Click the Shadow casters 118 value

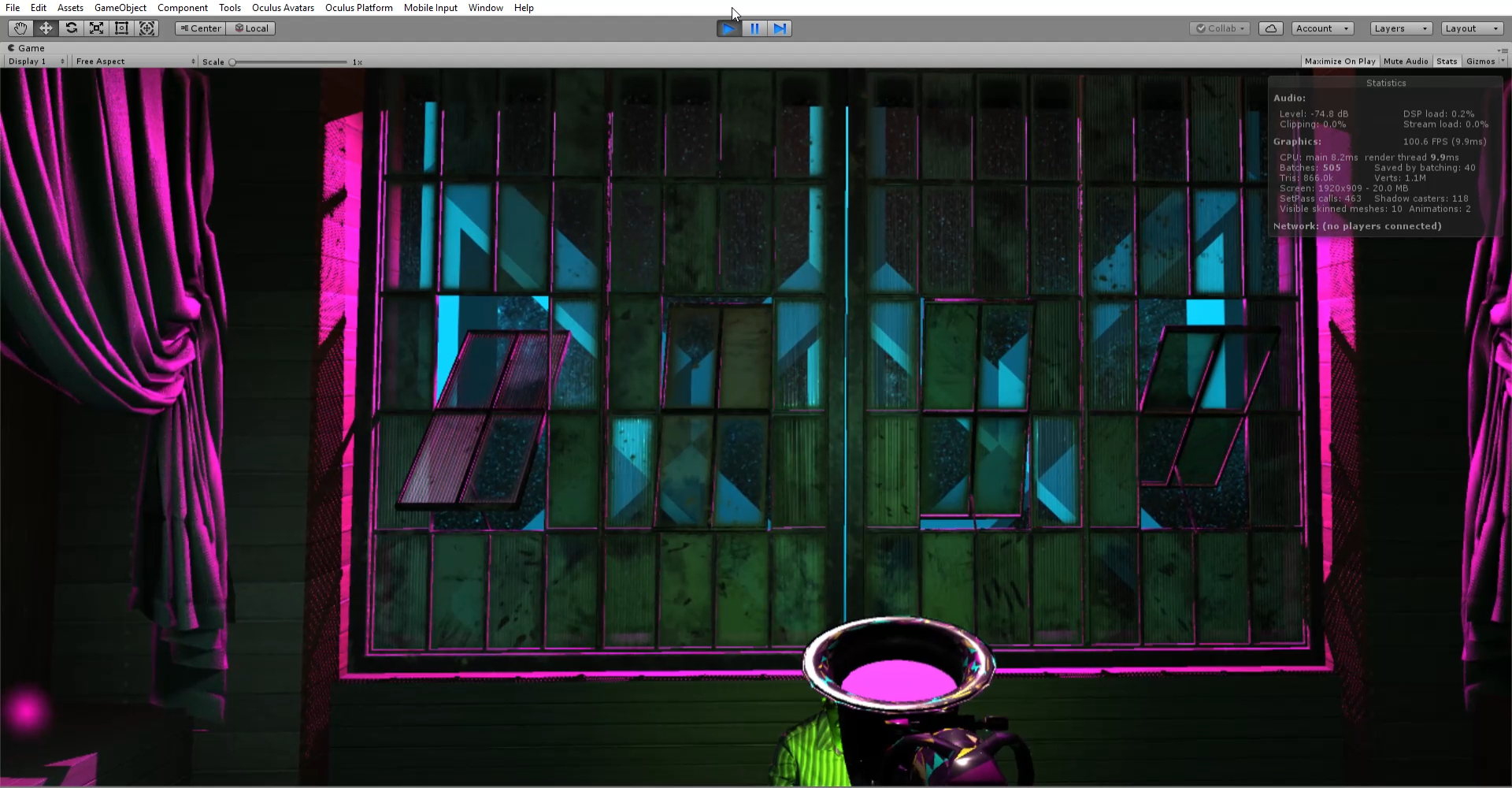(x=1421, y=199)
